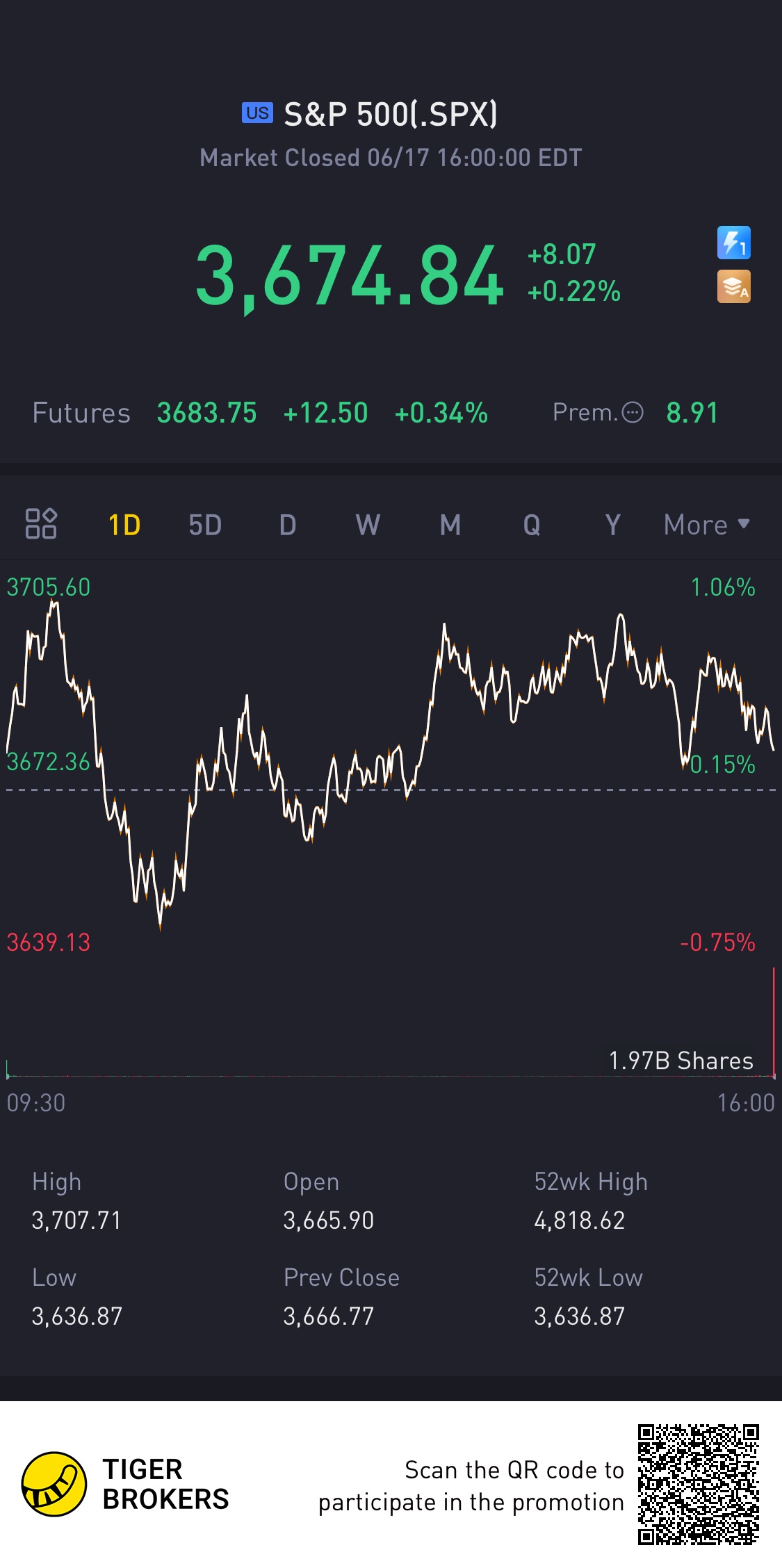Expand the More chart periods dropdown
The width and height of the screenshot is (782, 1568).
(x=706, y=525)
